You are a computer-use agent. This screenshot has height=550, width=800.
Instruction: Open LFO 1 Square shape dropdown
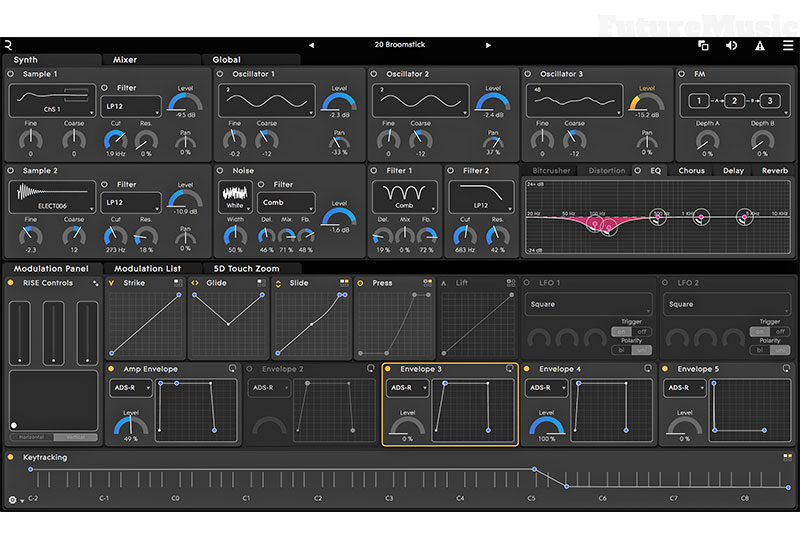pos(589,304)
